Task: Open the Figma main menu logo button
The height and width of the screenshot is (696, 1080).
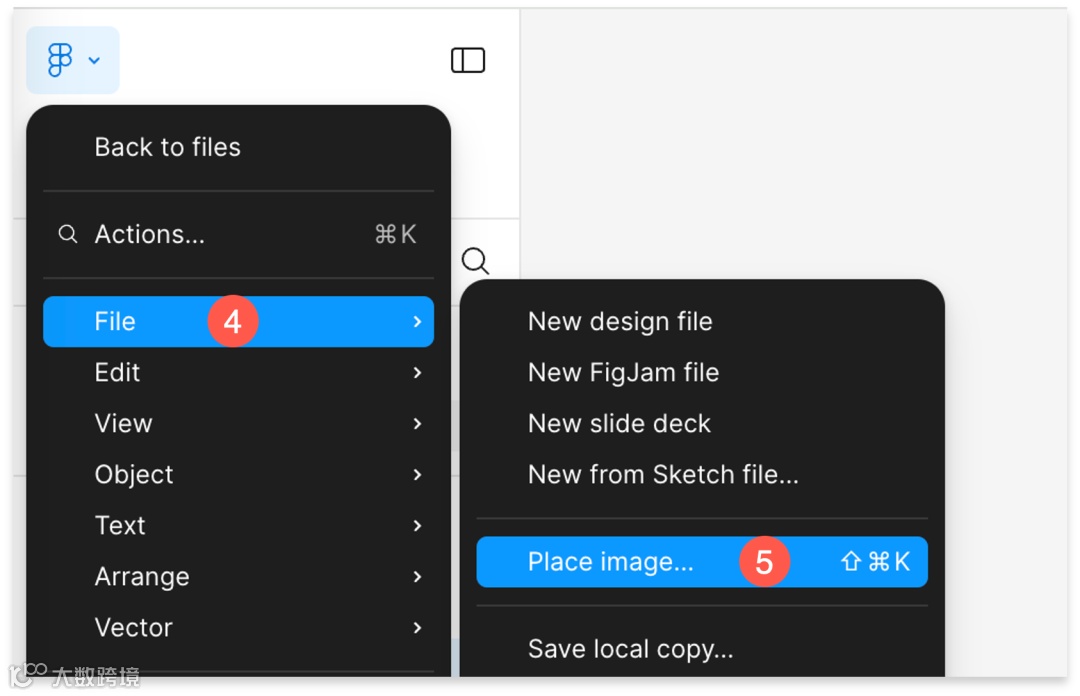Action: click(72, 60)
